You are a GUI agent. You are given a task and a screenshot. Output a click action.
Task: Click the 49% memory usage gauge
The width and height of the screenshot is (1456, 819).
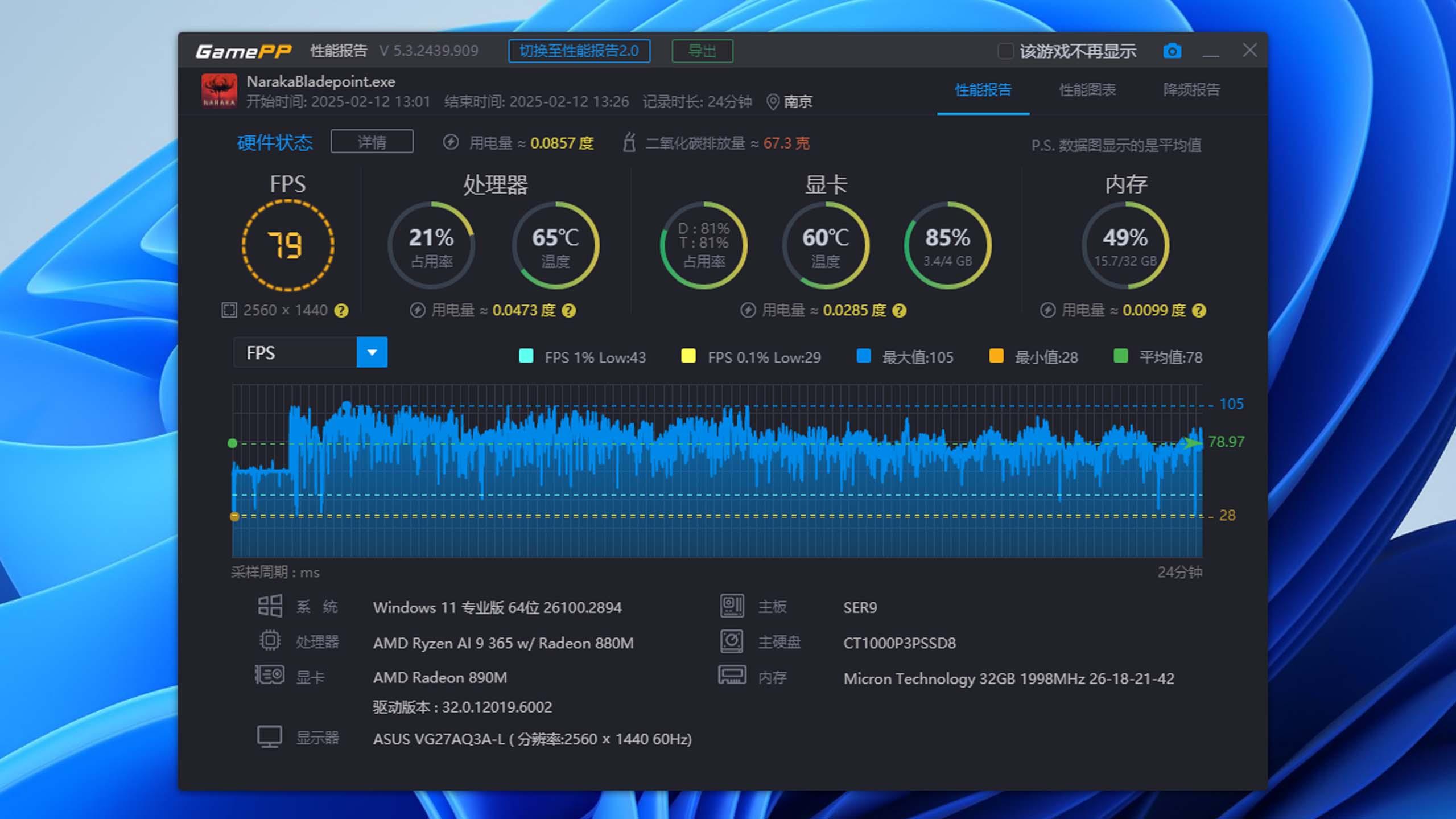point(1125,245)
